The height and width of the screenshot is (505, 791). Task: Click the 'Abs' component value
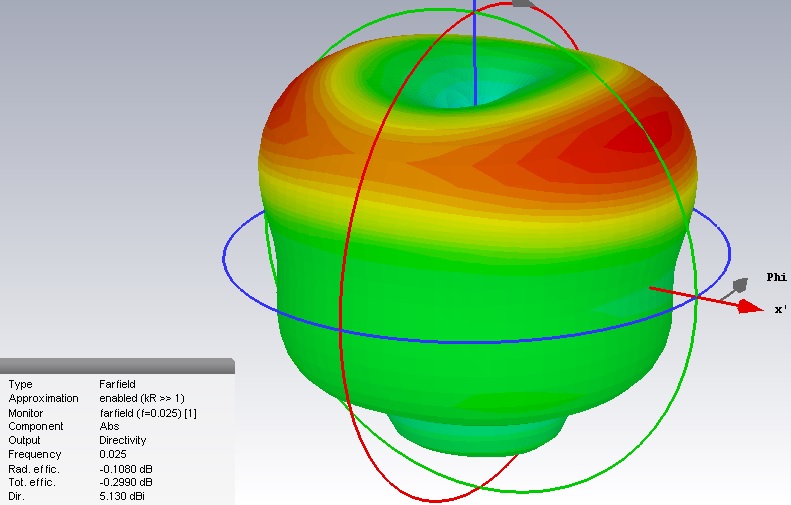click(109, 426)
